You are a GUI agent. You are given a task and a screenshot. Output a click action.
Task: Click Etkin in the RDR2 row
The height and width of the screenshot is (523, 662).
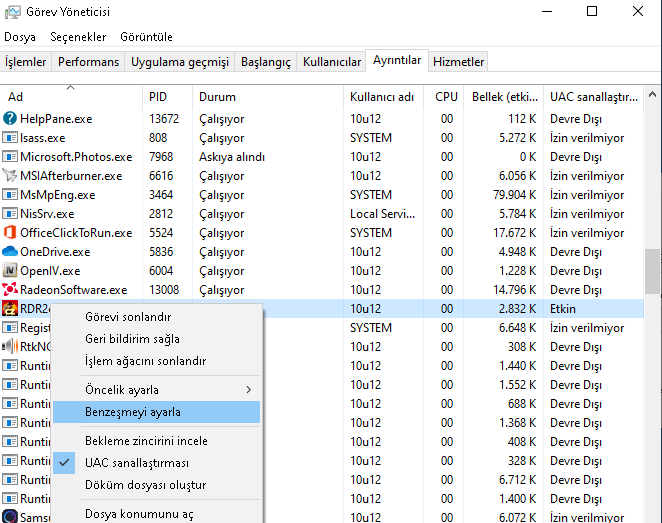(x=563, y=309)
